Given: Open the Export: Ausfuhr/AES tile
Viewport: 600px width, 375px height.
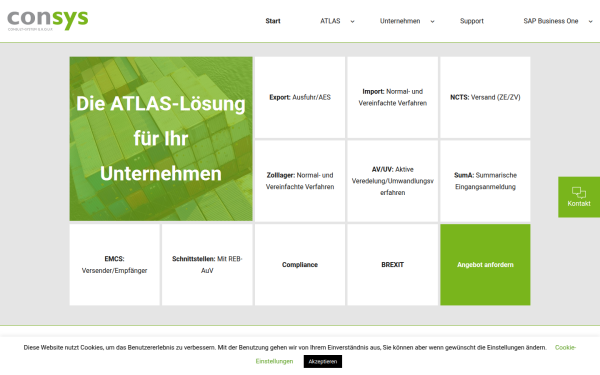Looking at the screenshot, I should 300,98.
